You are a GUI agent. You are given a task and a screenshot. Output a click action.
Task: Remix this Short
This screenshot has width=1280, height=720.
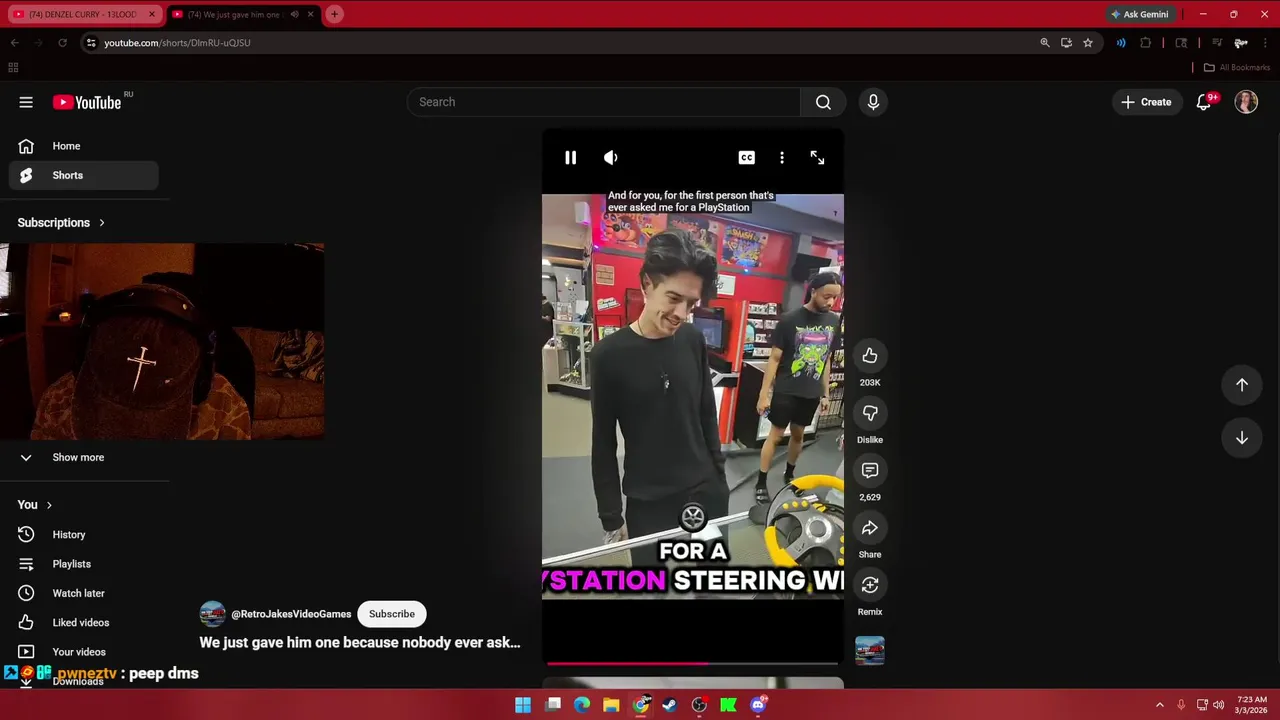click(x=870, y=585)
